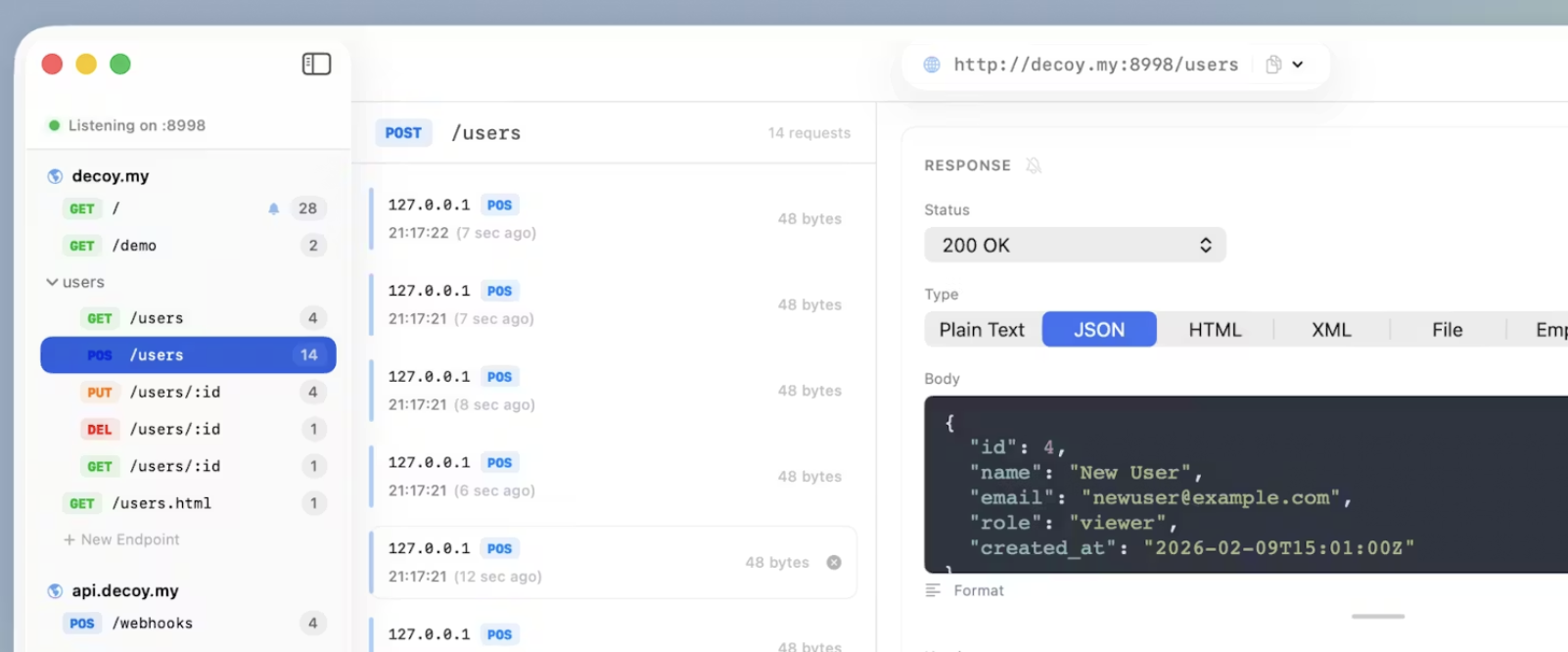The height and width of the screenshot is (652, 1568).
Task: Click Format below the body editor
Action: (x=979, y=590)
